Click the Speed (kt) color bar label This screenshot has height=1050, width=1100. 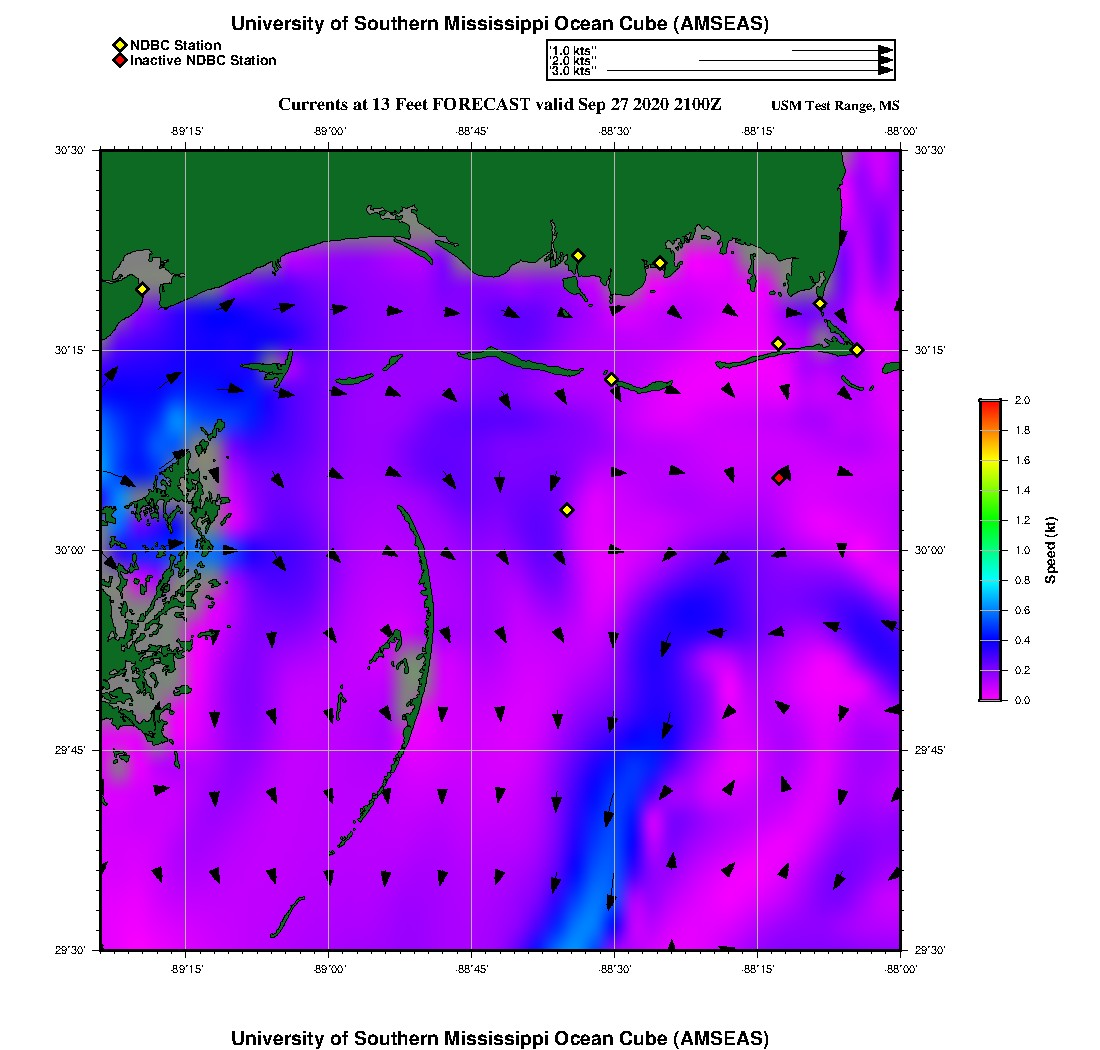click(x=1051, y=550)
